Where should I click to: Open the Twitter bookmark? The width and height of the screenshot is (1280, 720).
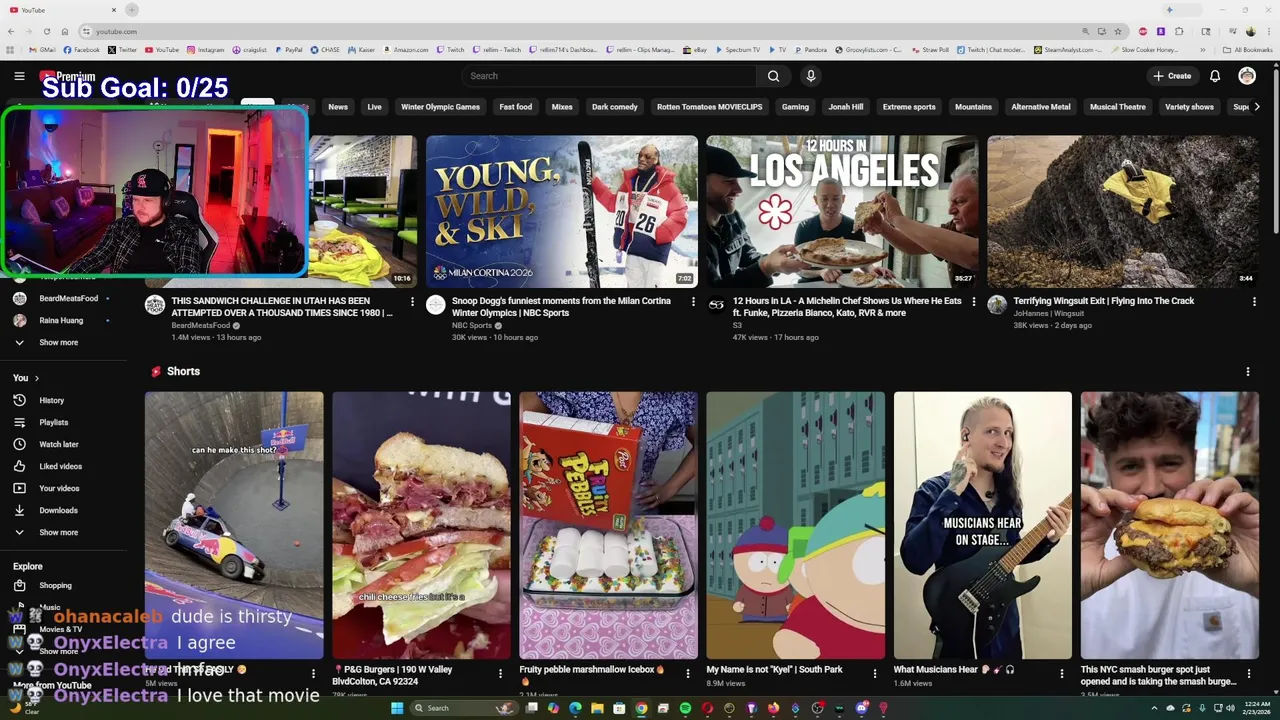(x=122, y=50)
